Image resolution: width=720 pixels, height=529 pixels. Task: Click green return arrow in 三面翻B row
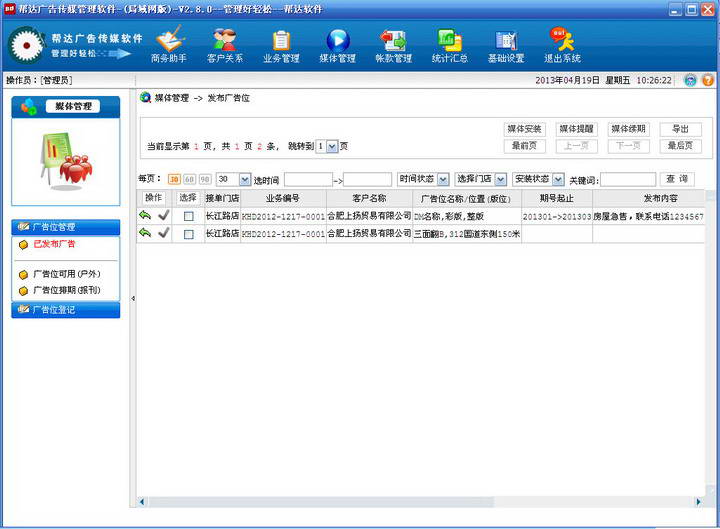coord(145,232)
